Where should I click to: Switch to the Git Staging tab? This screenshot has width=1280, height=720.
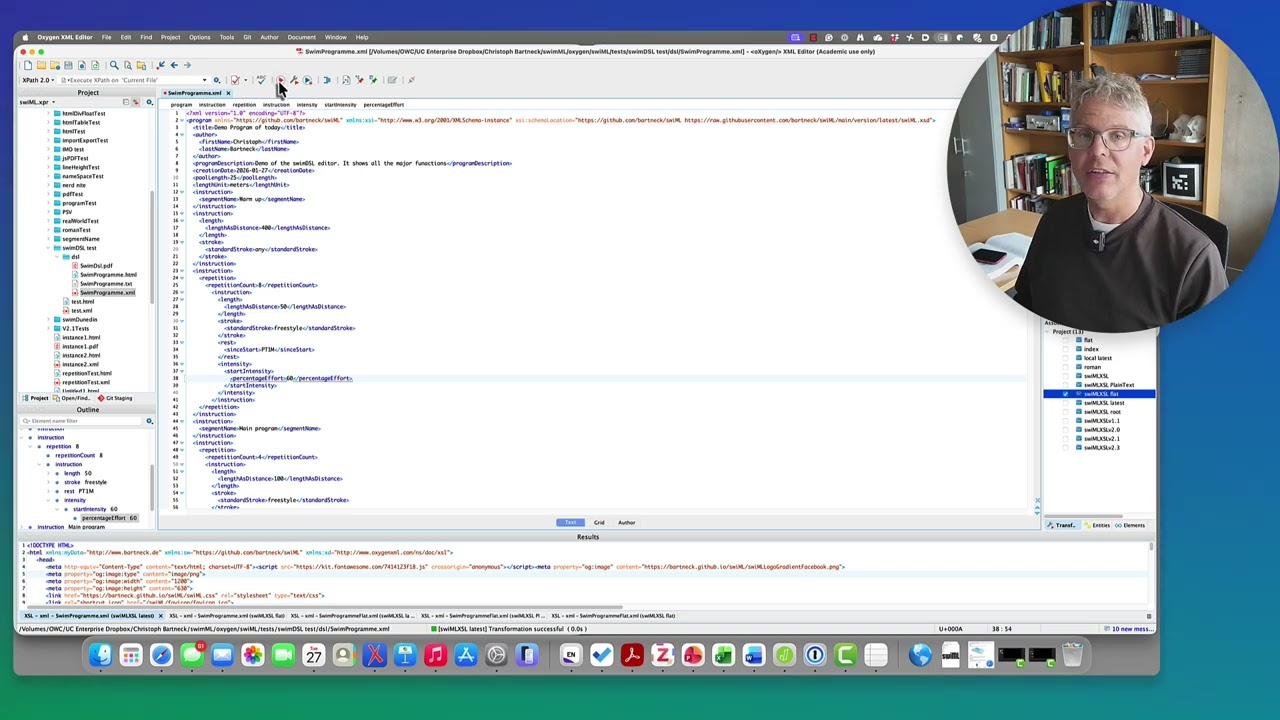point(114,398)
